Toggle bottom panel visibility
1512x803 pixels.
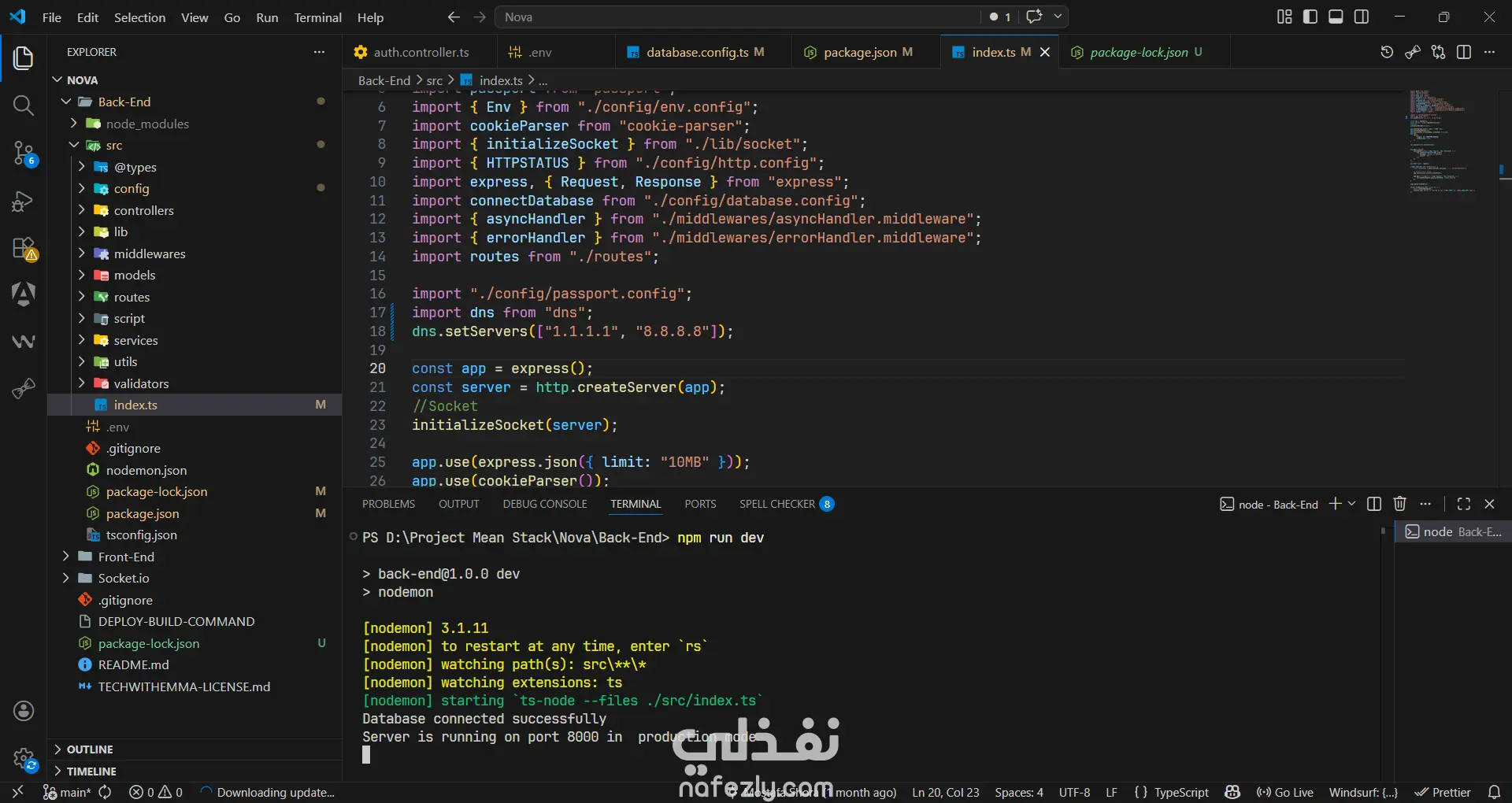coord(1336,17)
